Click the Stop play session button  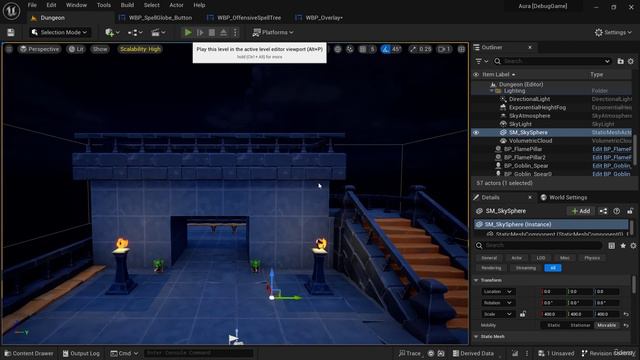tap(212, 32)
